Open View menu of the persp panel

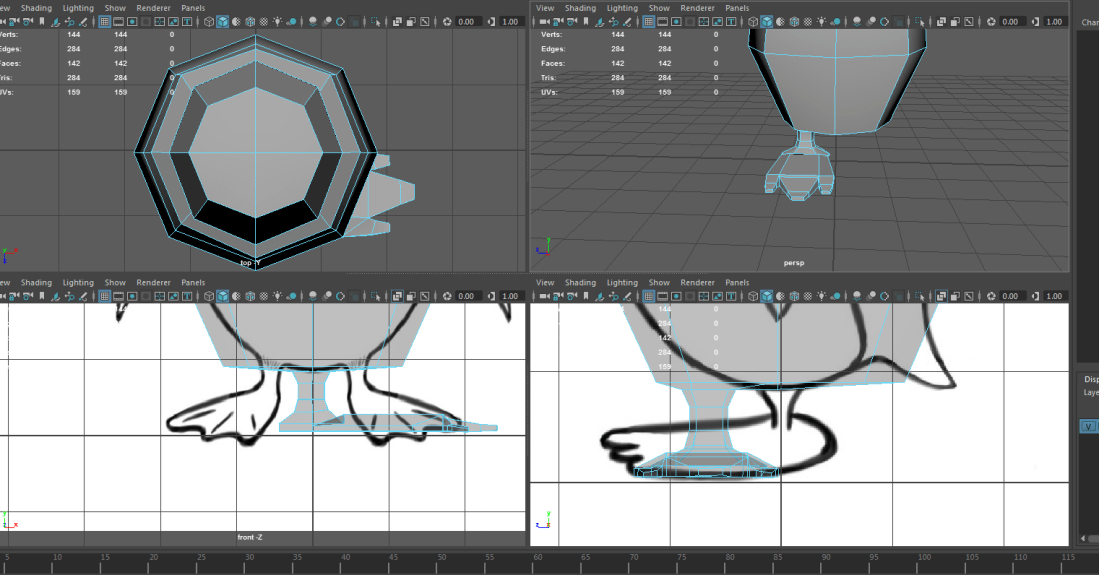(545, 8)
